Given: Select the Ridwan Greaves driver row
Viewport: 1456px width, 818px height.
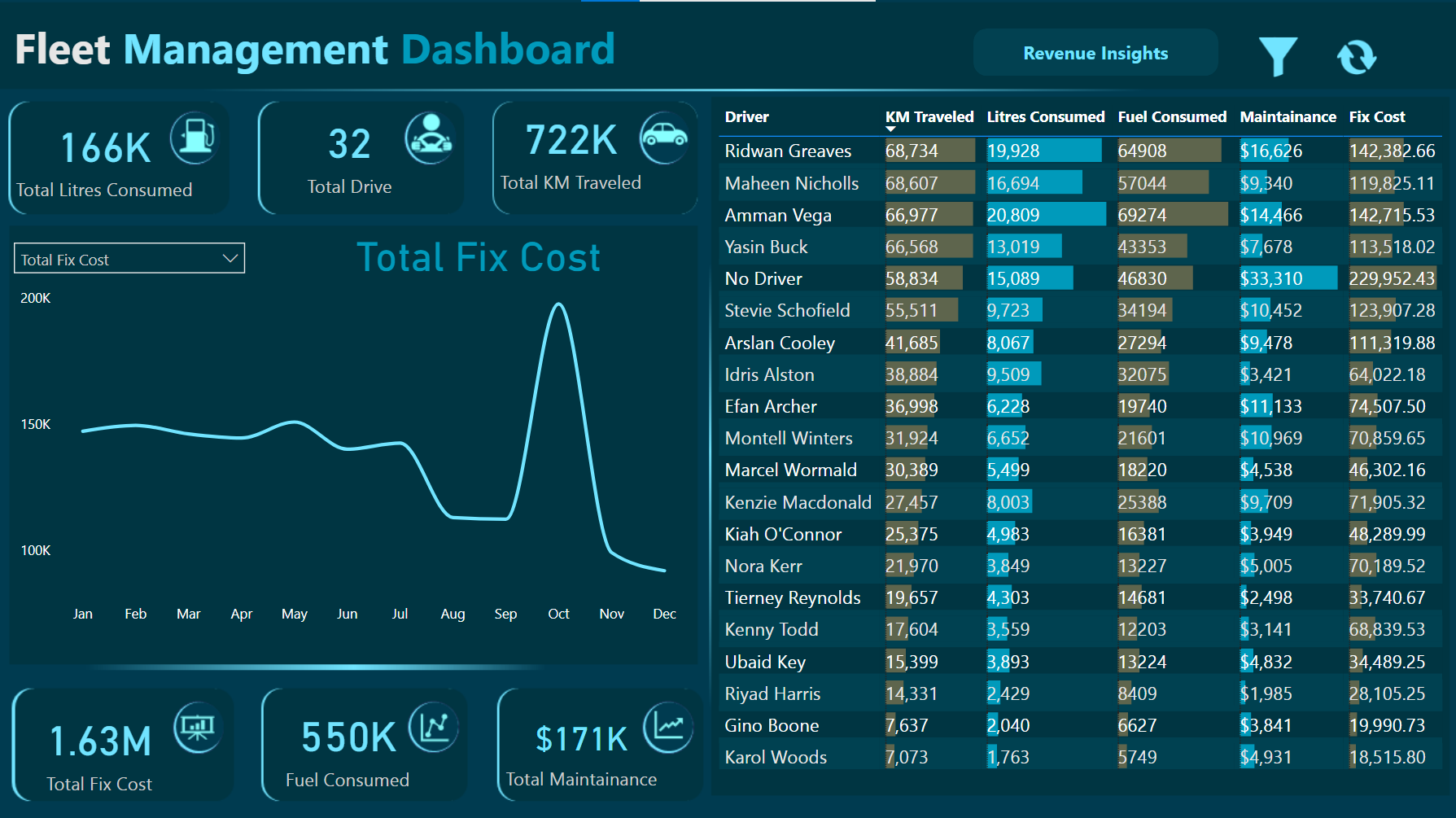Looking at the screenshot, I should (787, 151).
